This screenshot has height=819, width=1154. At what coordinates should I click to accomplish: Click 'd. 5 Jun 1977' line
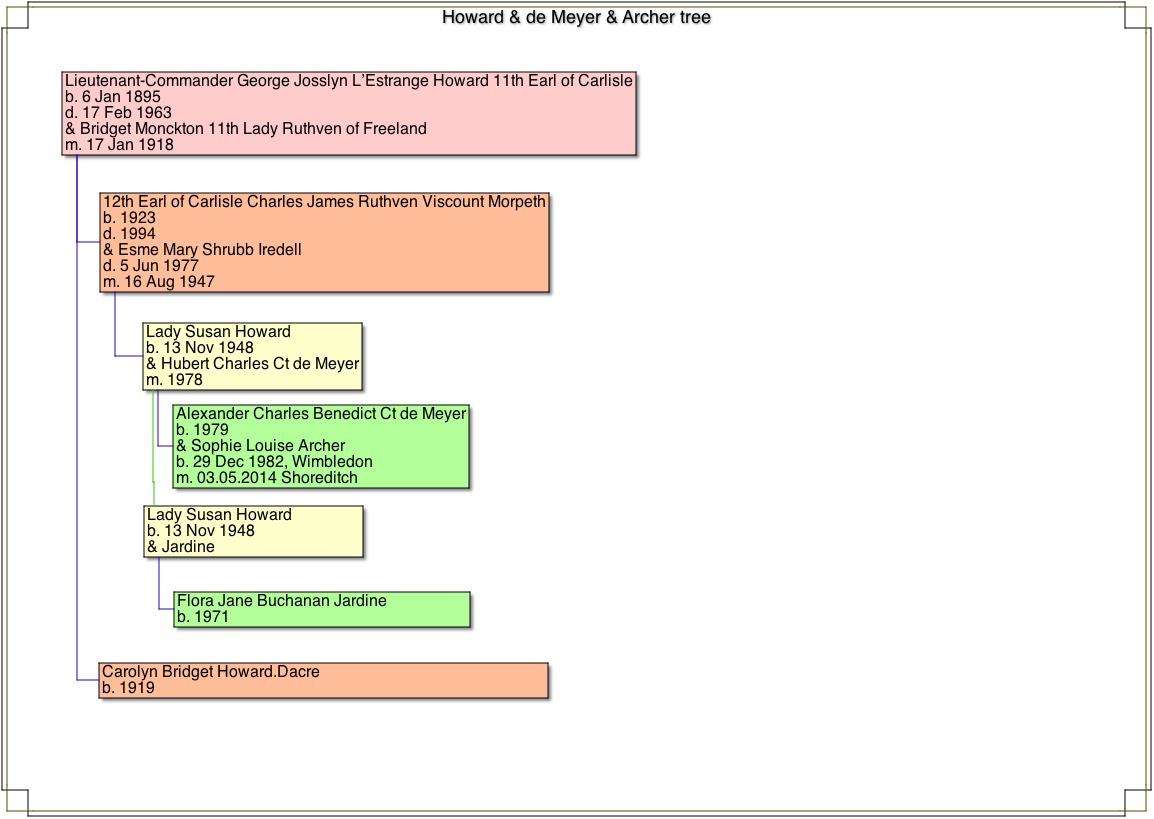tap(151, 266)
